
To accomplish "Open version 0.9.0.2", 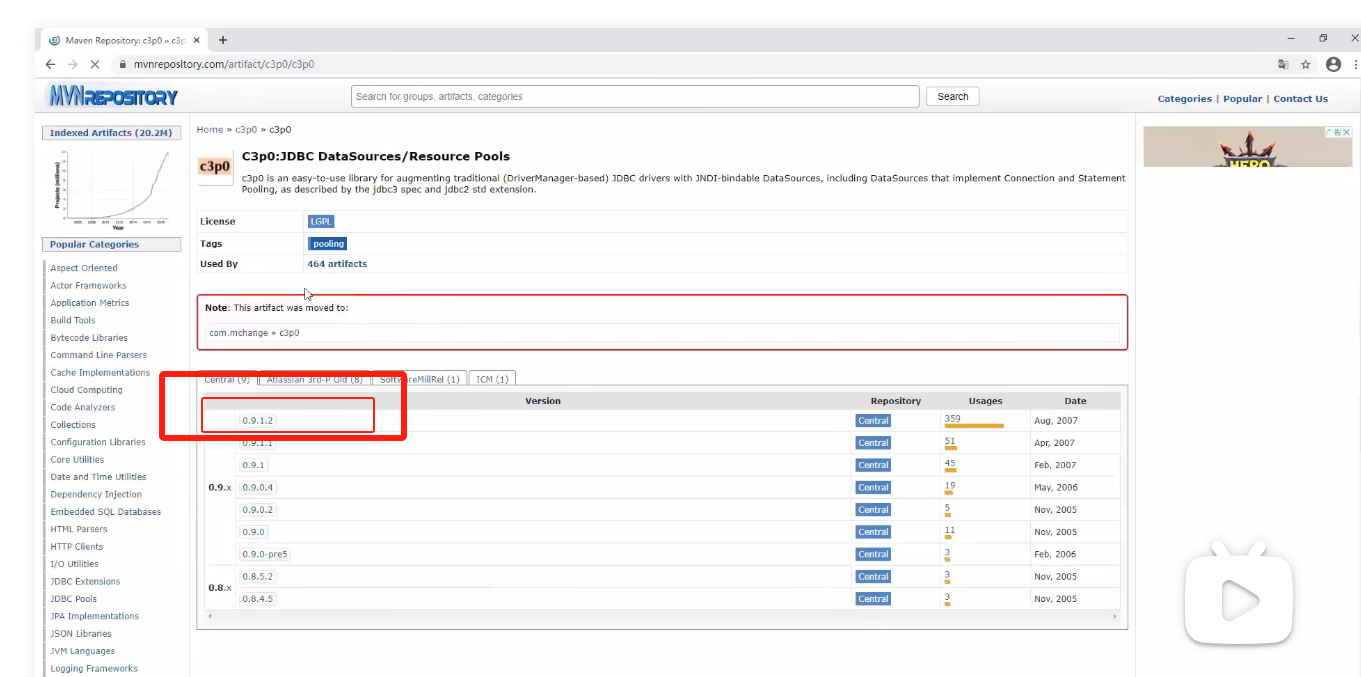I will click(x=258, y=510).
